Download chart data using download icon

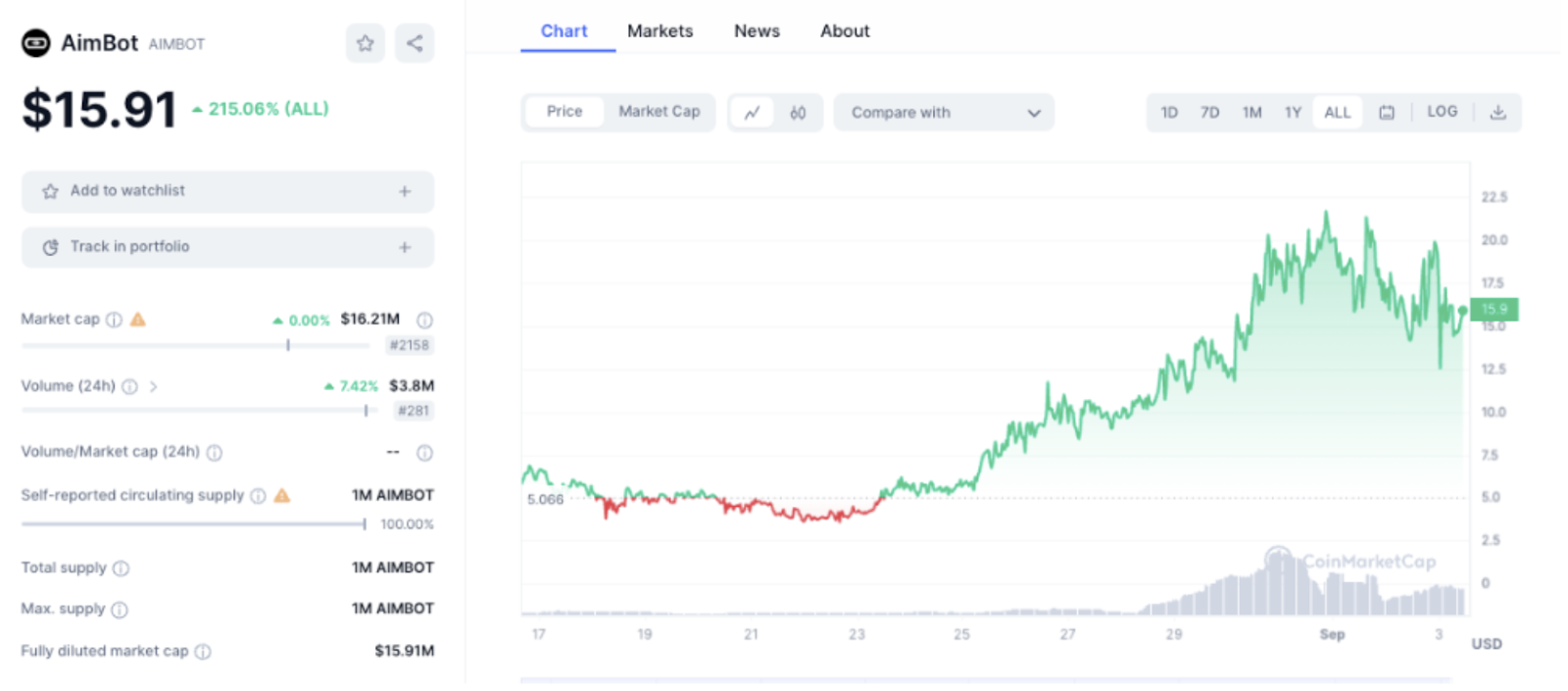pyautogui.click(x=1497, y=113)
